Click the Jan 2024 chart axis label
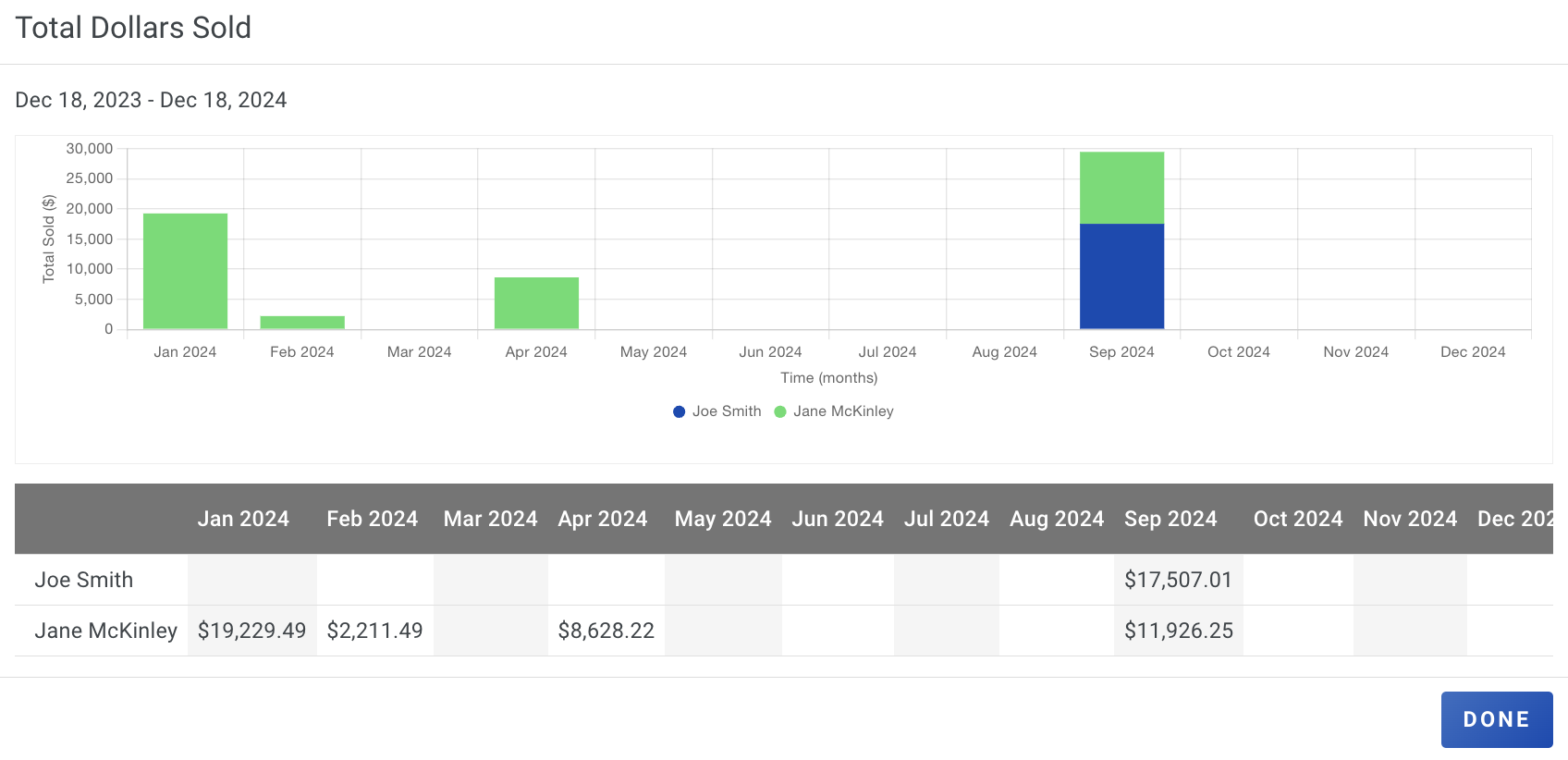This screenshot has width=1568, height=760. 185,352
